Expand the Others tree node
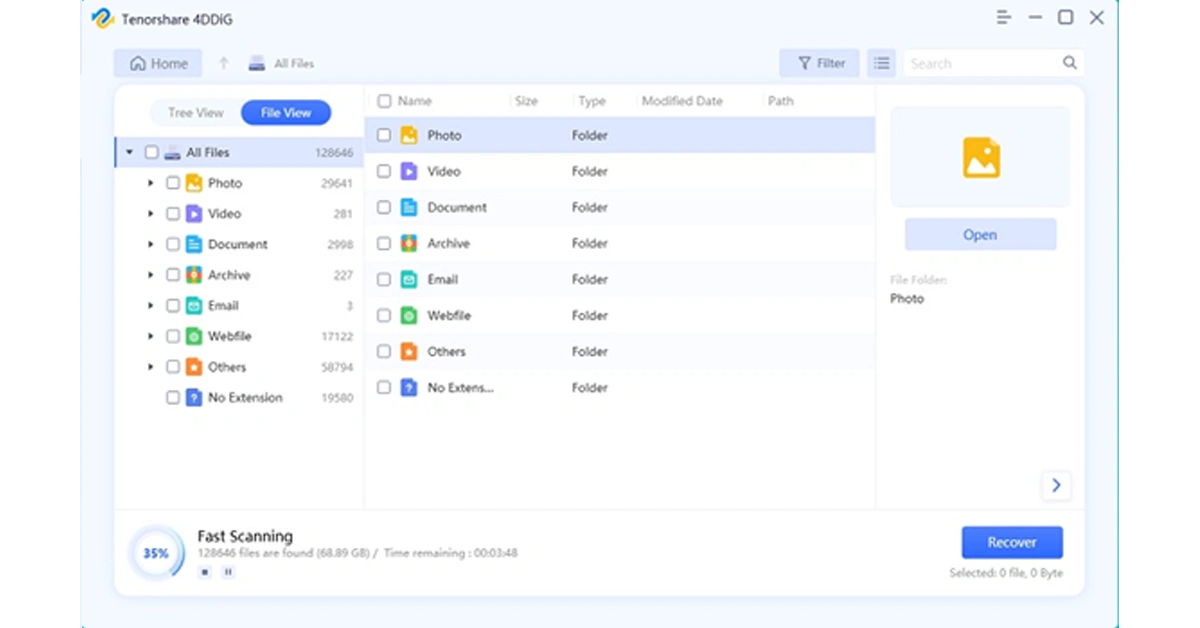 pos(151,367)
